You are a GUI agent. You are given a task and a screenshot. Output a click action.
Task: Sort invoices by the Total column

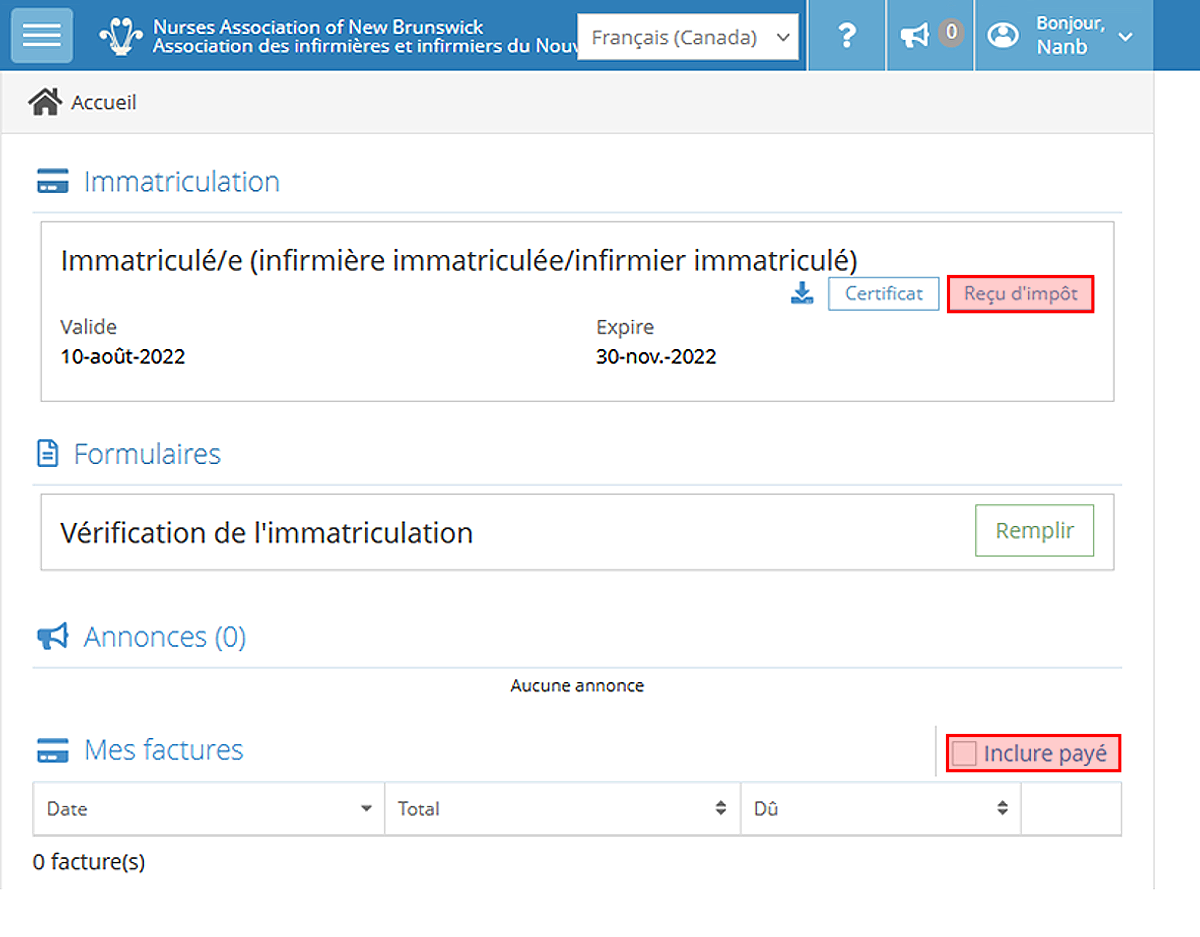click(720, 809)
